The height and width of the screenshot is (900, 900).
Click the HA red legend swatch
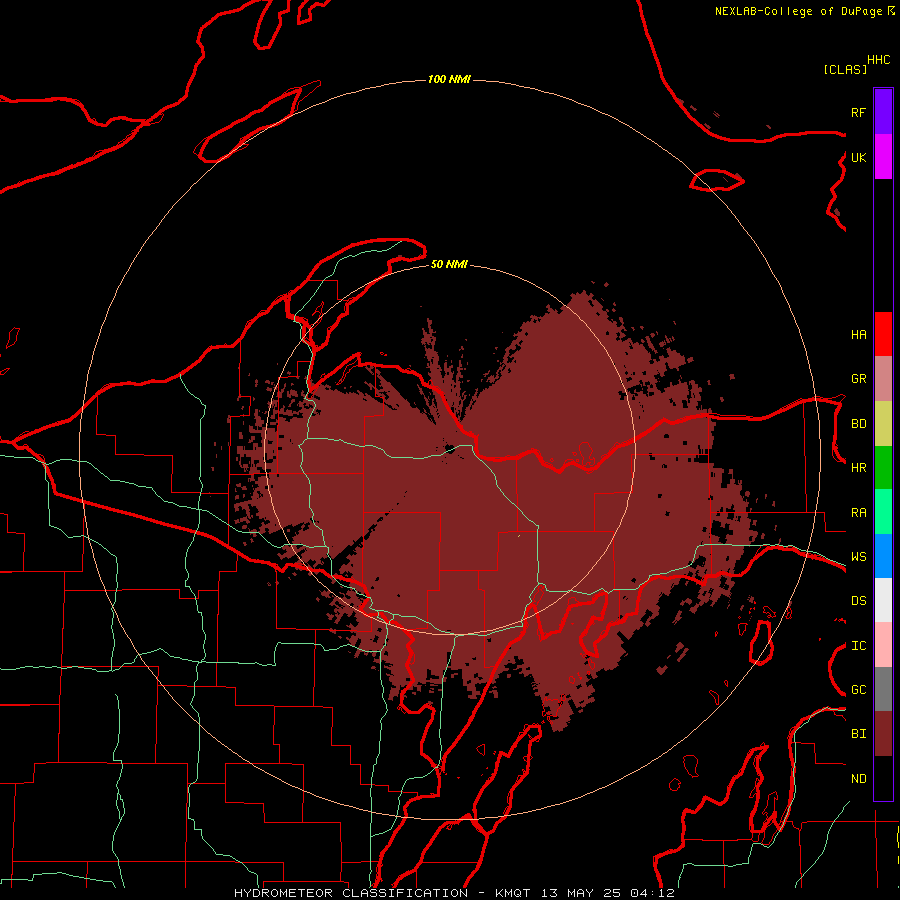point(883,334)
